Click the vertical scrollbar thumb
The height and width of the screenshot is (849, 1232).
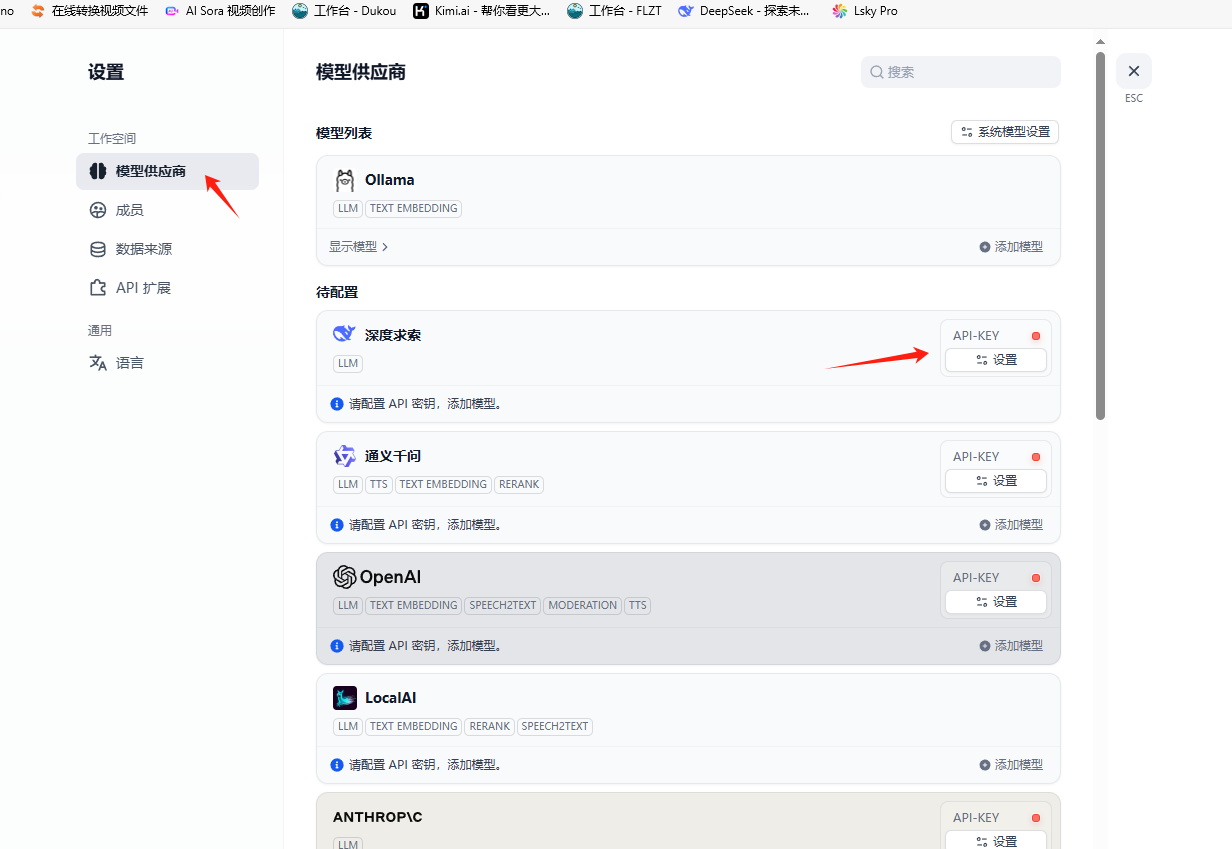point(1101,235)
